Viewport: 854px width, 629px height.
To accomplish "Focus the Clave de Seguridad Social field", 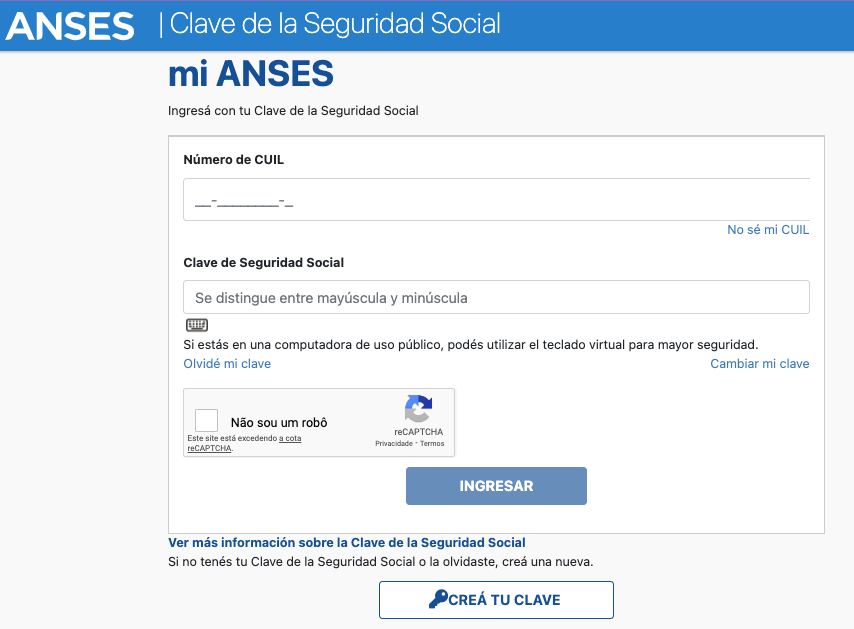I will point(496,297).
